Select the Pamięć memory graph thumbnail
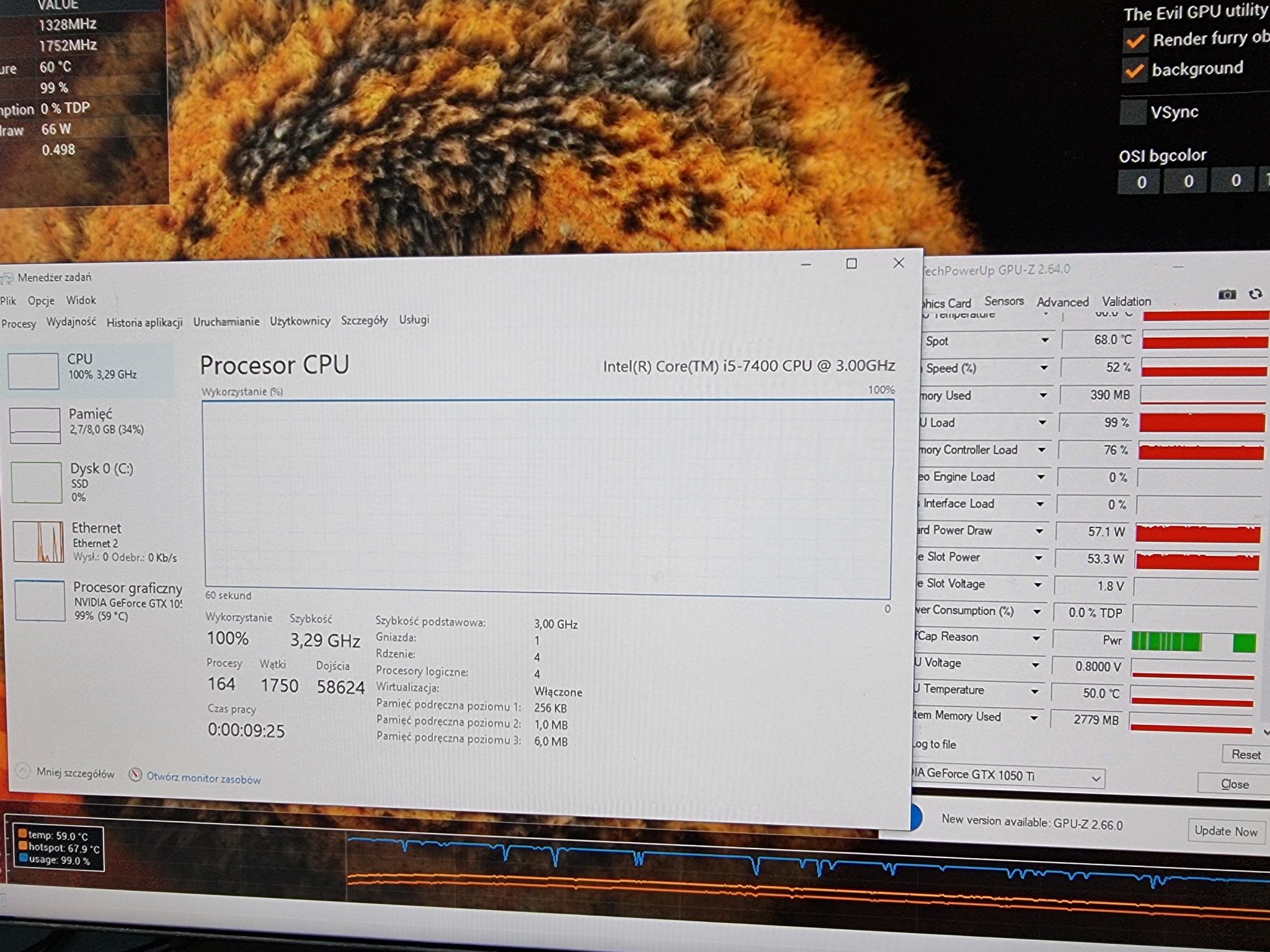This screenshot has height=952, width=1270. [35, 425]
